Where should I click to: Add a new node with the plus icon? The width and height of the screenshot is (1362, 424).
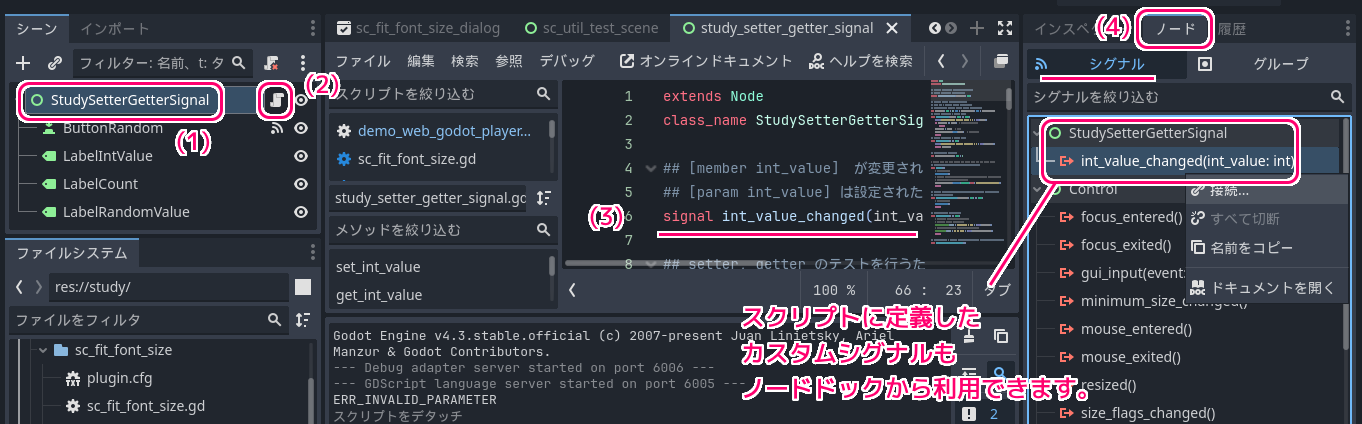pyautogui.click(x=24, y=62)
